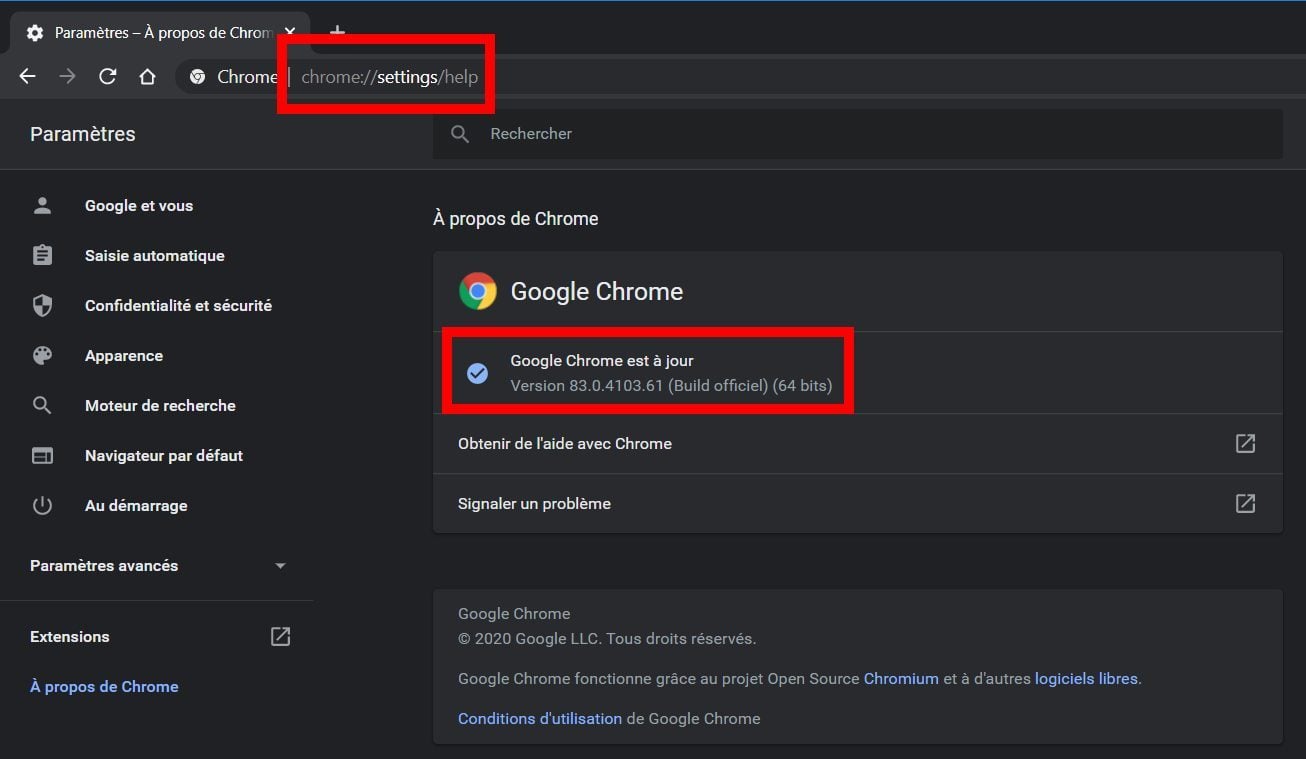Select À propos de Chrome in sidebar

(104, 687)
